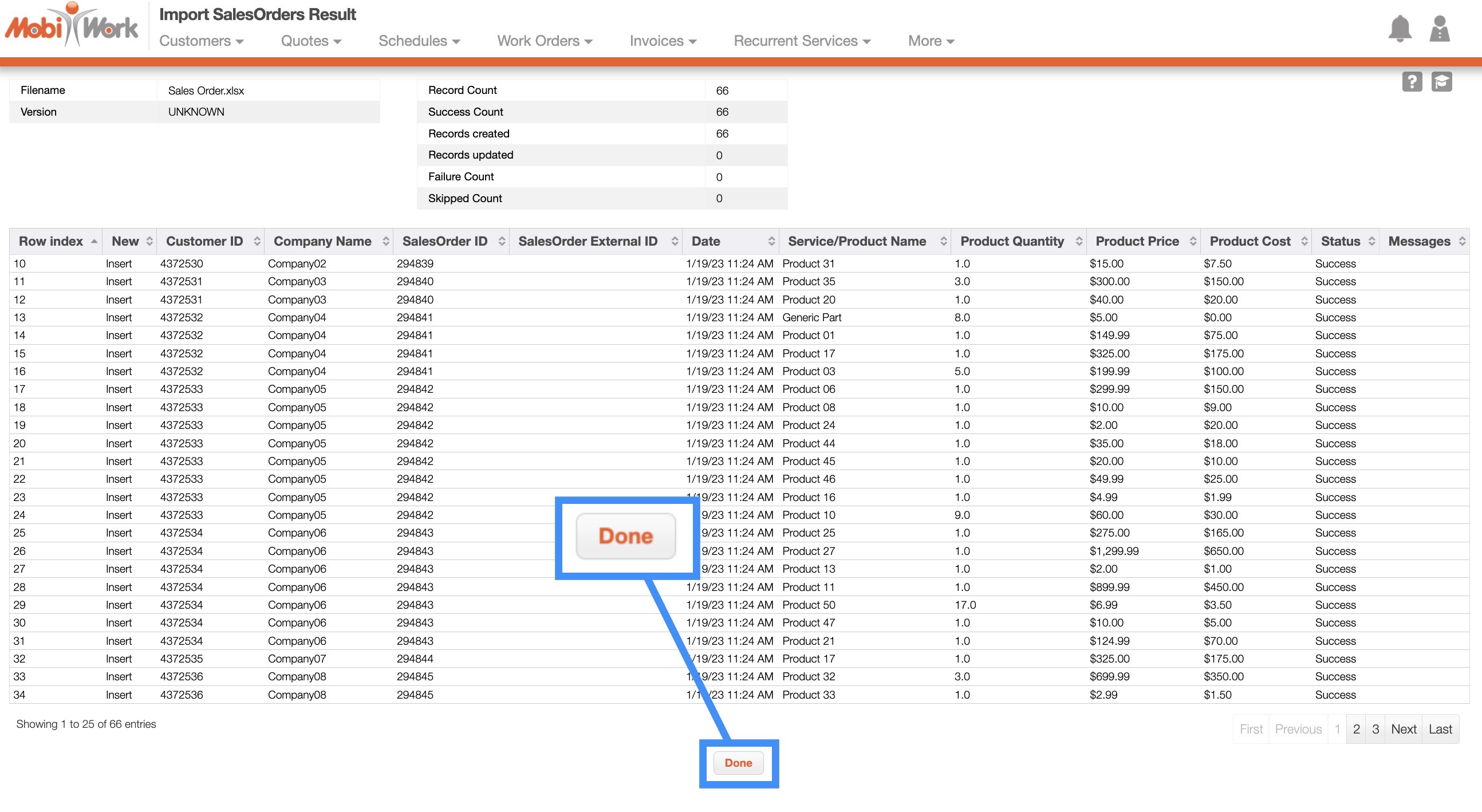Click the MobiWork logo
This screenshot has height=812, width=1482.
pos(72,26)
